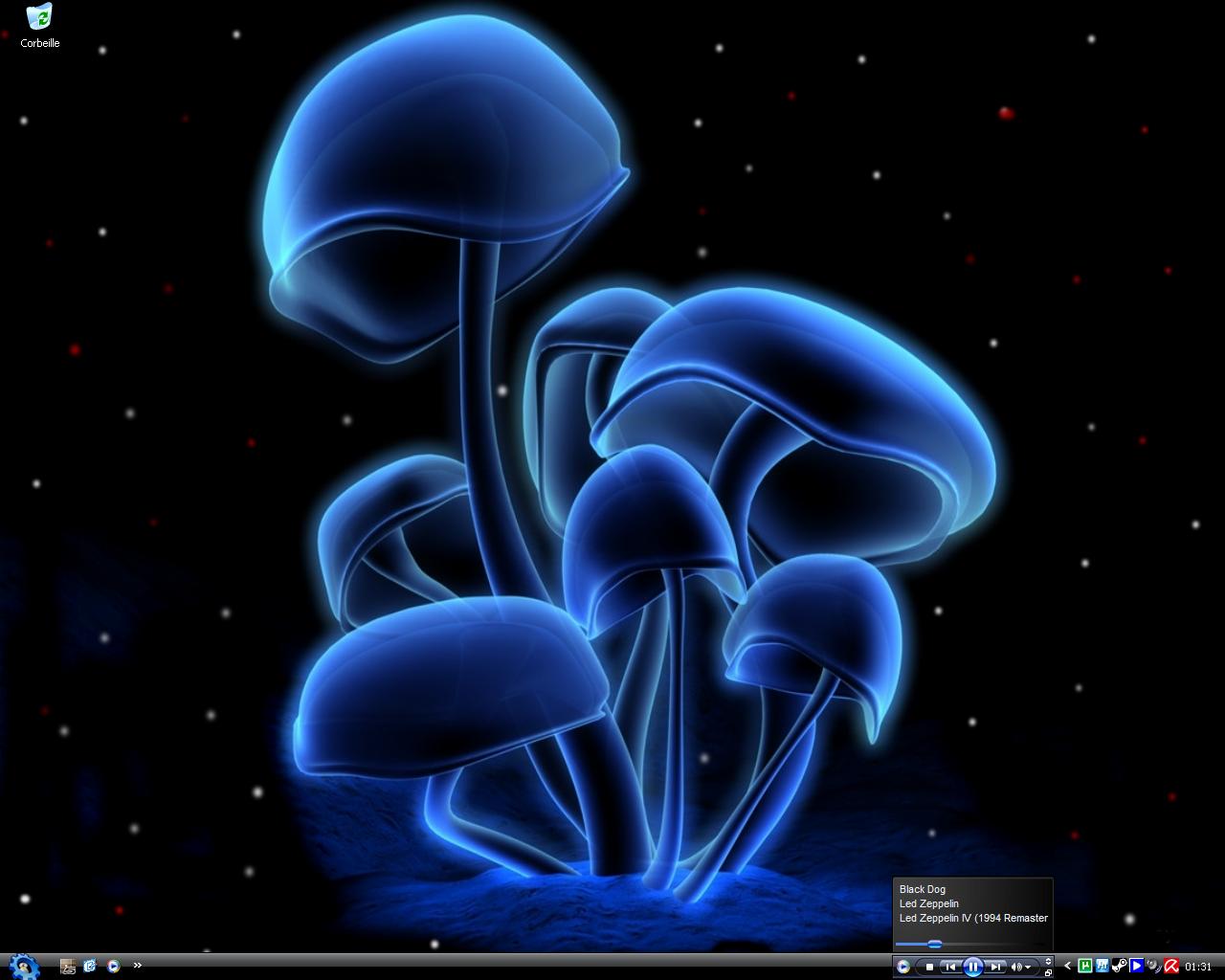
Task: Launch Windows Media Player from Quick Launch
Action: (113, 967)
